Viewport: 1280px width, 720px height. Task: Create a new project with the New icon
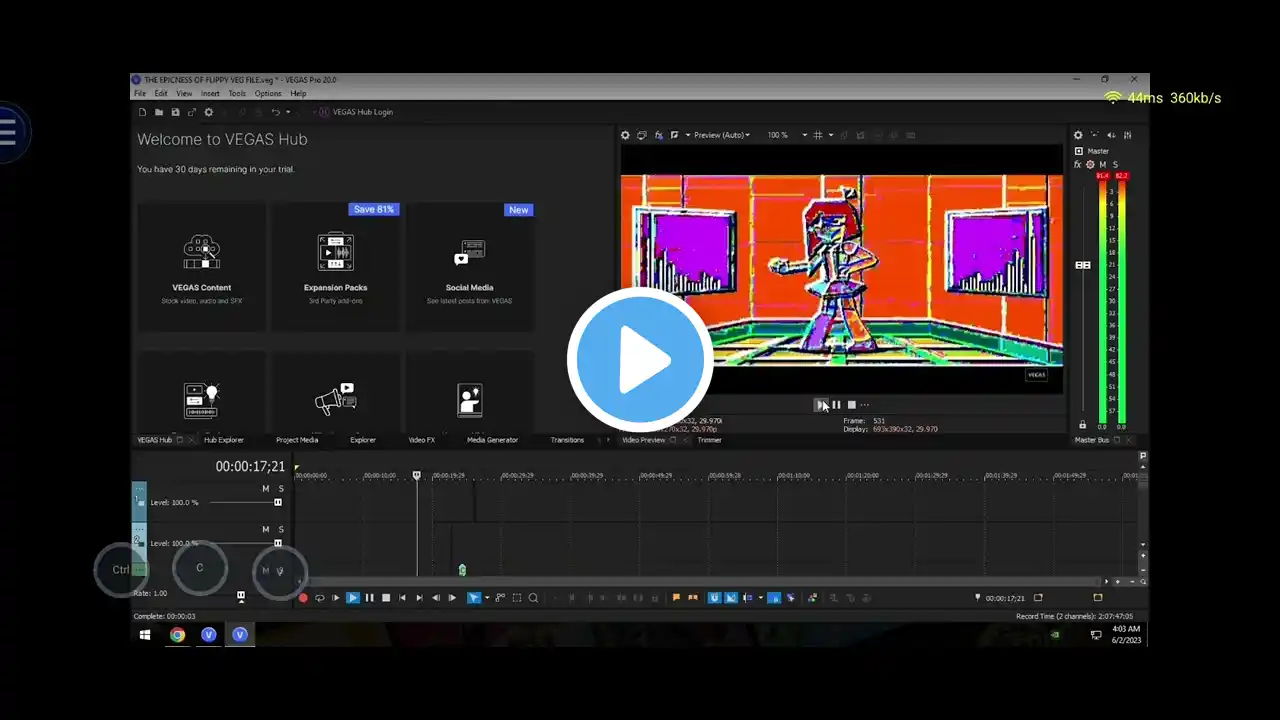click(142, 112)
